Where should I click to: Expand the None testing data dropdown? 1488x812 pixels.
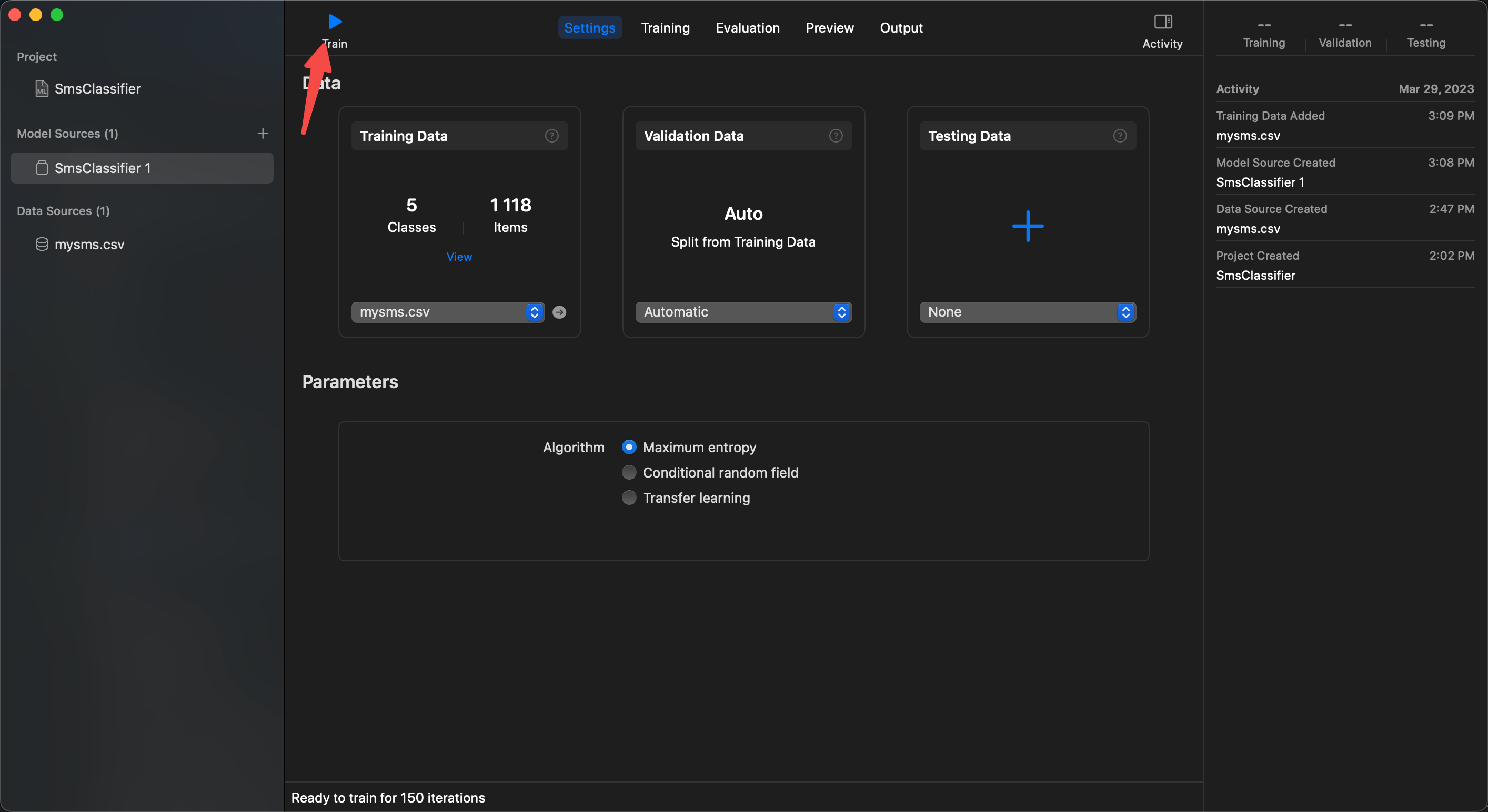coord(1027,312)
